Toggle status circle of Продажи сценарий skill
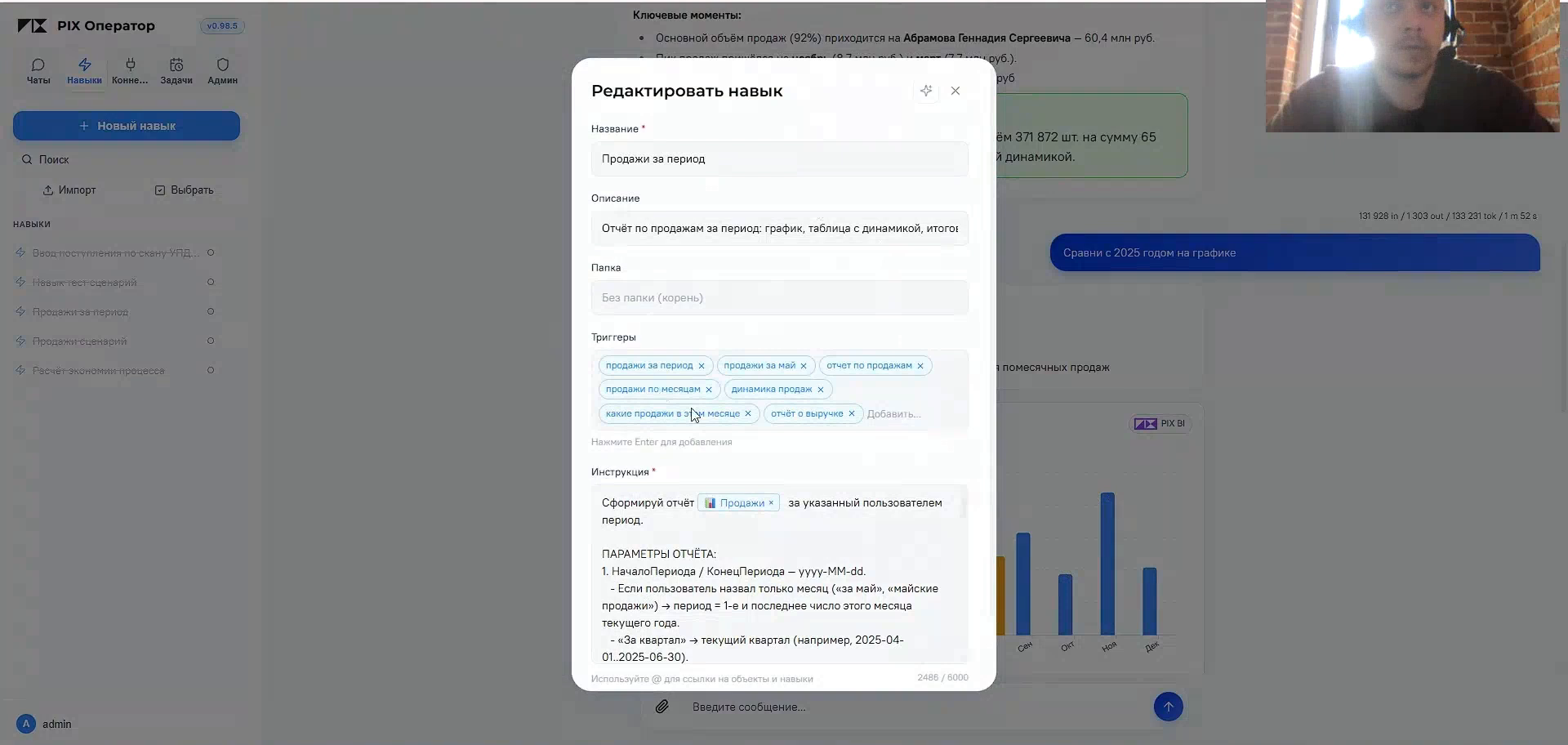The height and width of the screenshot is (745, 1568). click(x=211, y=341)
